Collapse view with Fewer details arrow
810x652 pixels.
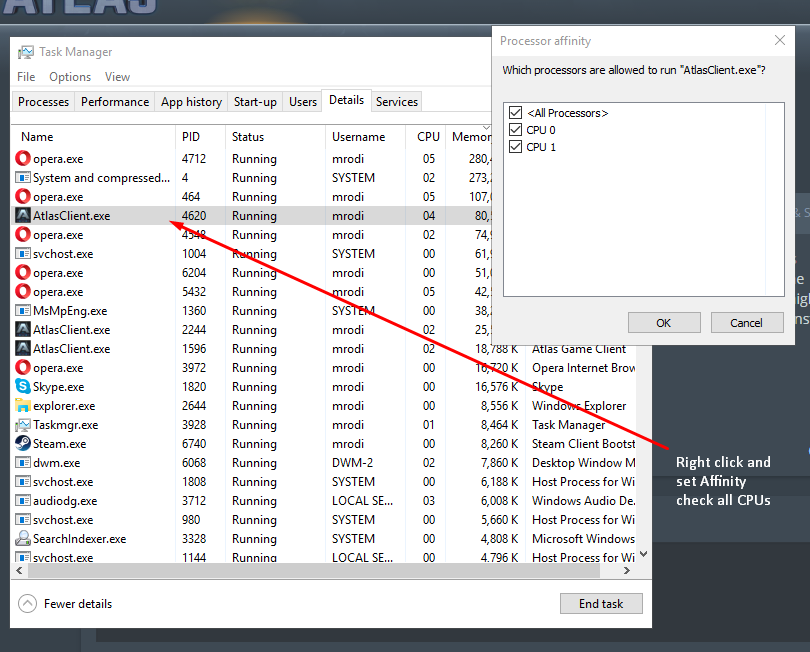click(27, 604)
